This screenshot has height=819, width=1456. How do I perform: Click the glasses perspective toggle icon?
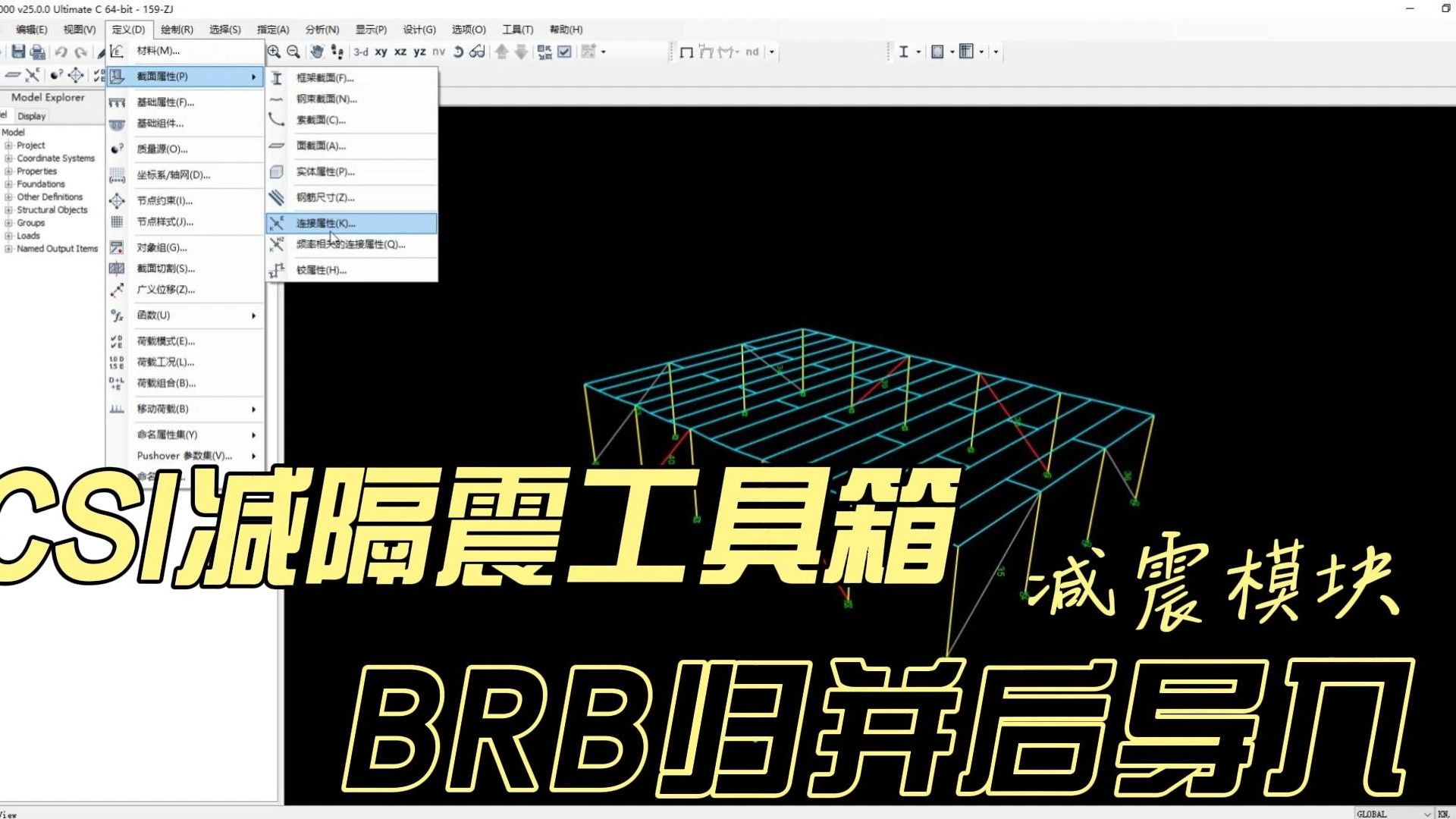click(x=477, y=52)
